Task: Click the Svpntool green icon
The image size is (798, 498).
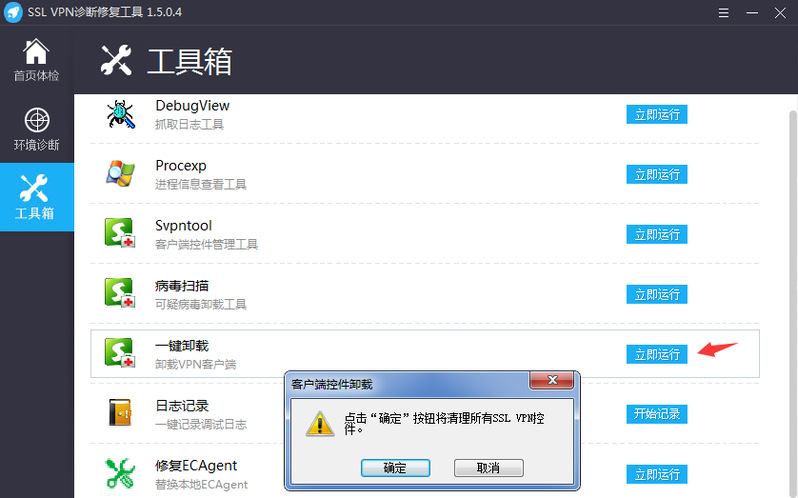Action: 120,233
